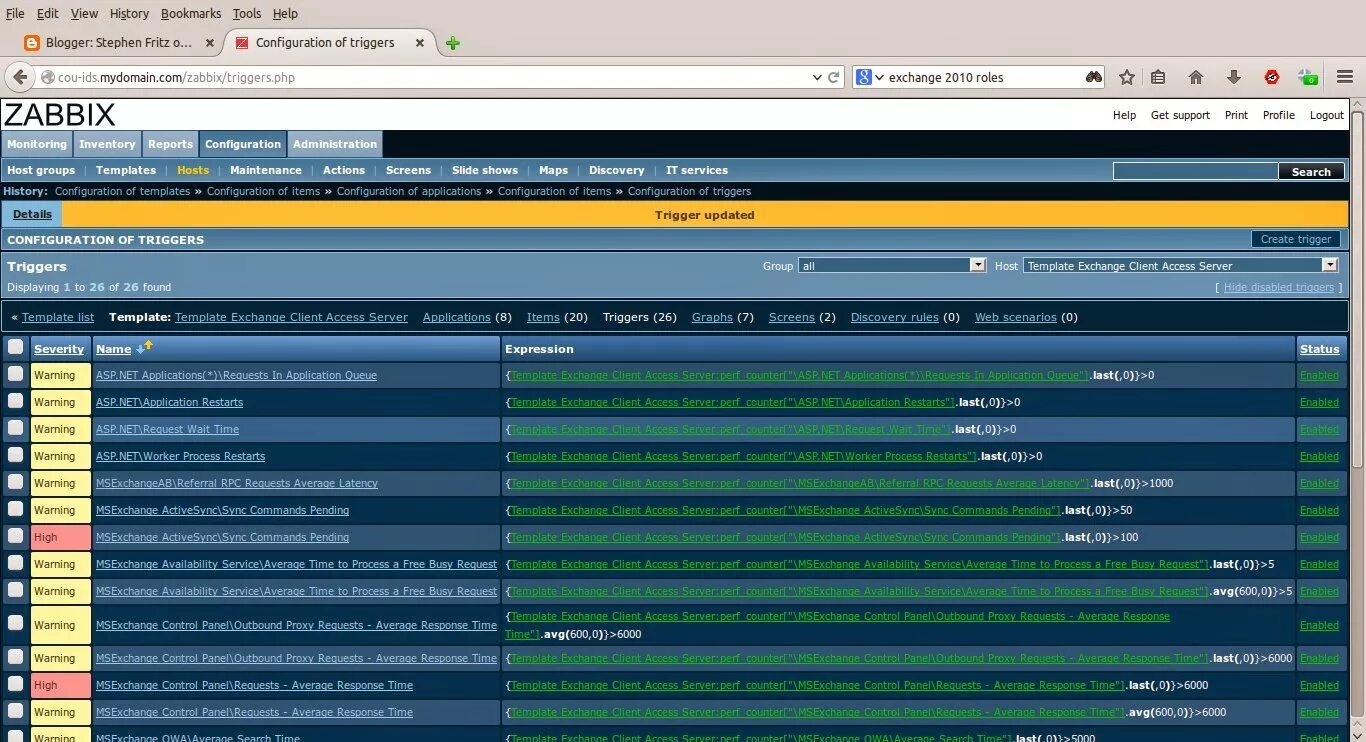The image size is (1366, 742).
Task: Click the green counter extension icon
Action: click(1308, 77)
